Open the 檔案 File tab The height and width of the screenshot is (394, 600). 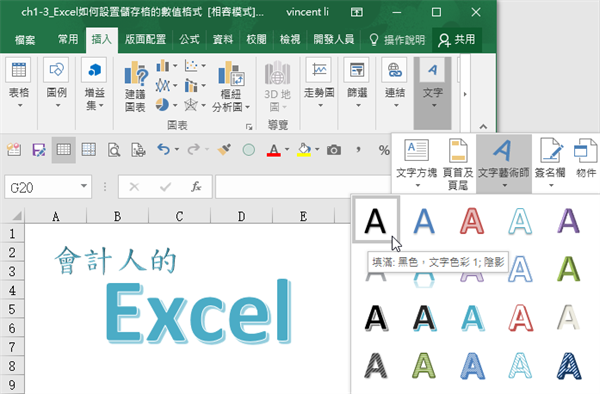pyautogui.click(x=25, y=40)
